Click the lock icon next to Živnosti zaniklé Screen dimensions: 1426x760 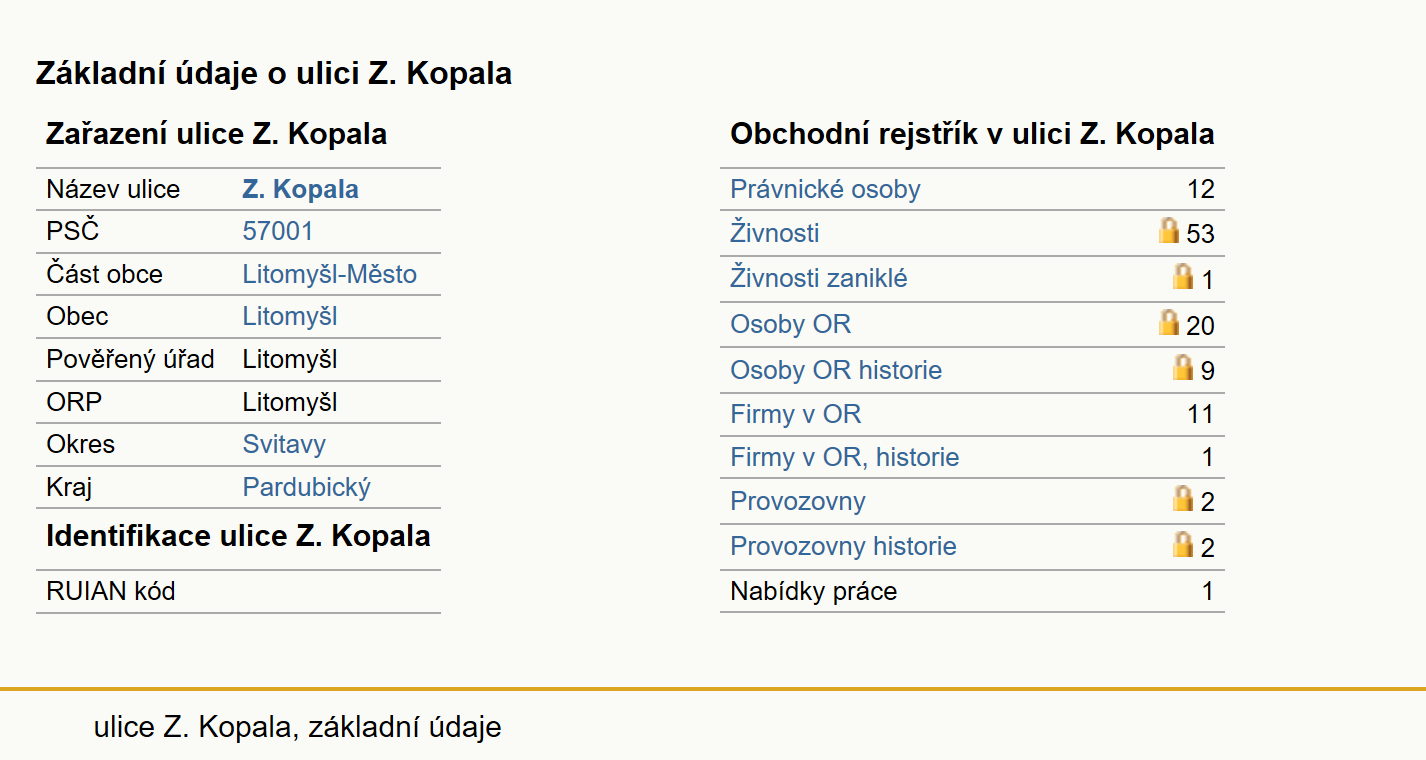click(1183, 276)
